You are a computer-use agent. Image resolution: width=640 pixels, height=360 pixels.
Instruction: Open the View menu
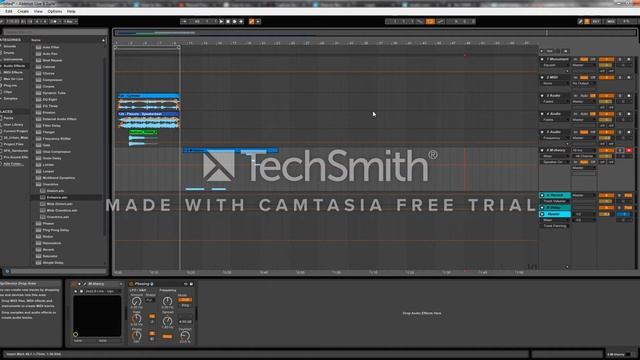[38, 11]
